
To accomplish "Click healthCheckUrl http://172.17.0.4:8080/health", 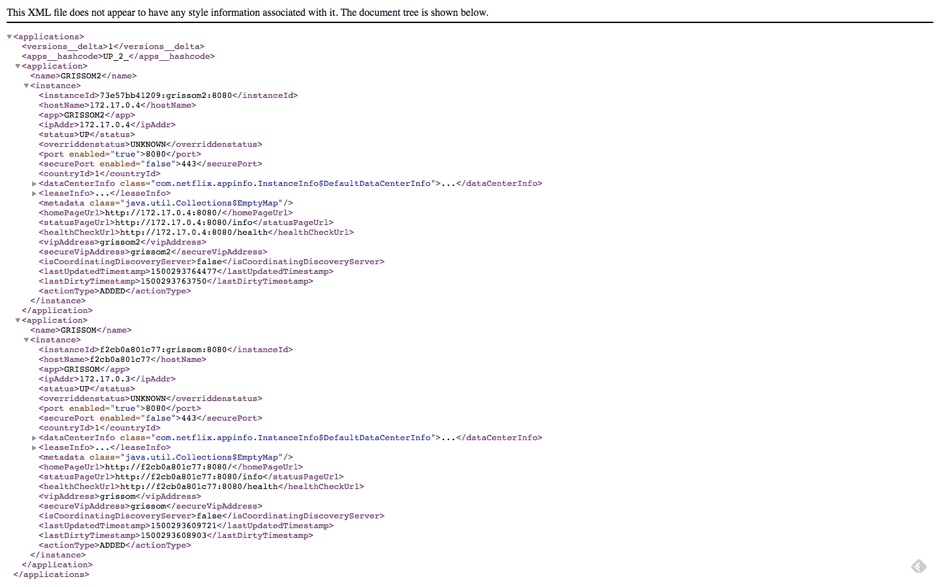I will click(197, 232).
